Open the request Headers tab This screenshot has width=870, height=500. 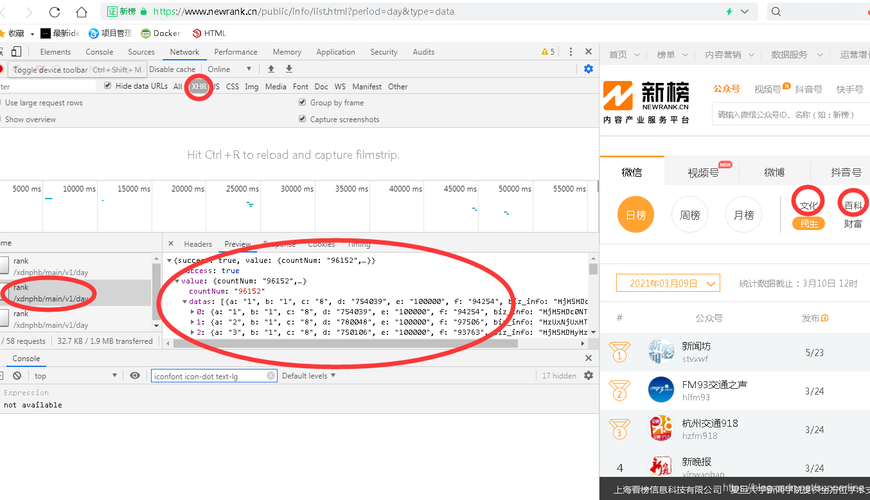click(x=198, y=244)
